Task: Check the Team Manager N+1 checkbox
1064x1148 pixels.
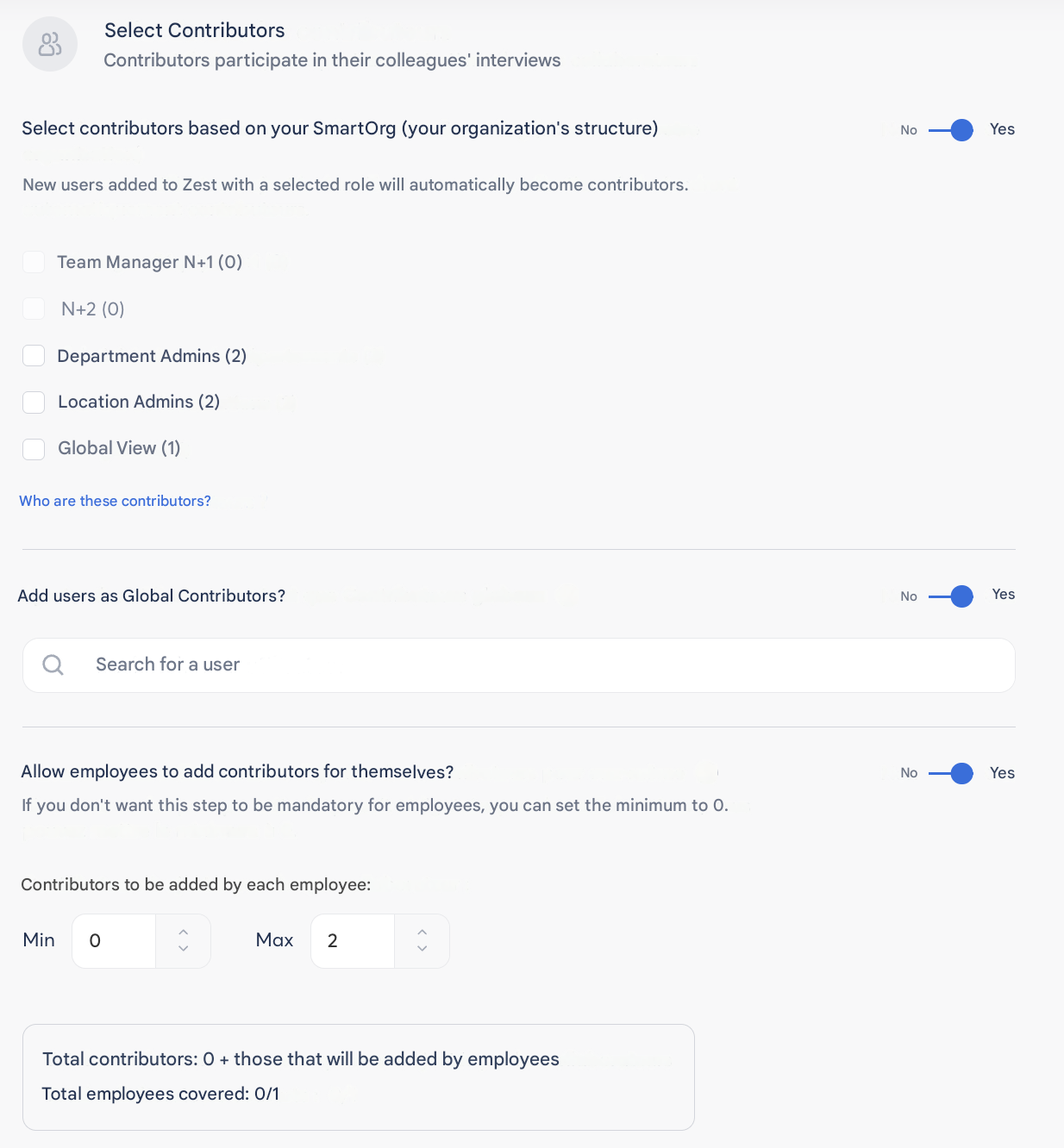Action: point(34,262)
